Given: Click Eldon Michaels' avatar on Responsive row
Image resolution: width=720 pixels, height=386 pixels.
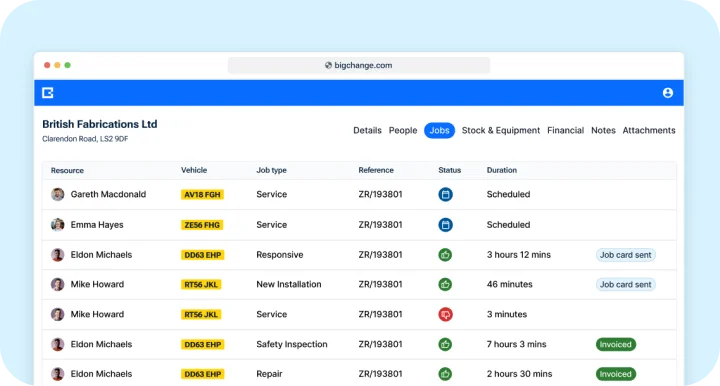Looking at the screenshot, I should [x=57, y=255].
